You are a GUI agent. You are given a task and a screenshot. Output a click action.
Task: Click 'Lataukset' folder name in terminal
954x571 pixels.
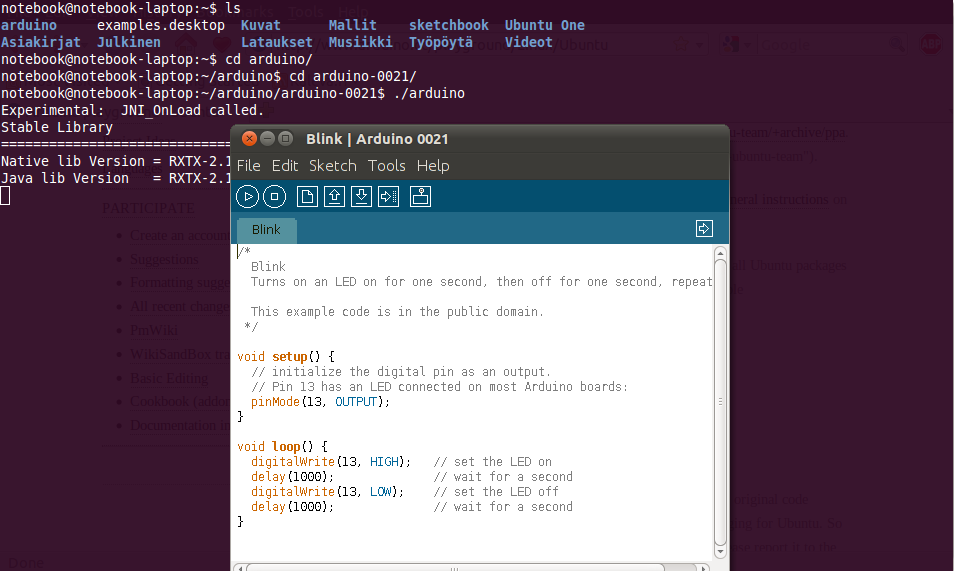click(277, 42)
